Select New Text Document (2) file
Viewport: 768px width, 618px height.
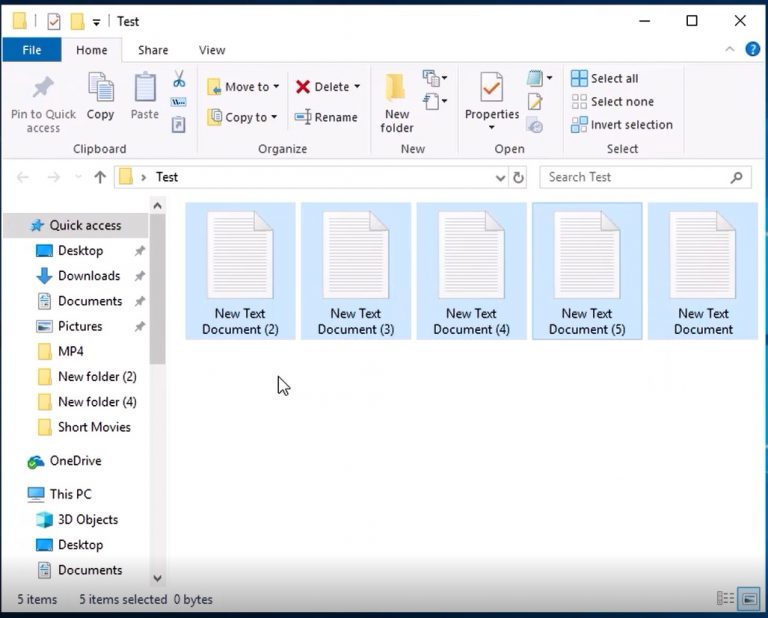(240, 271)
